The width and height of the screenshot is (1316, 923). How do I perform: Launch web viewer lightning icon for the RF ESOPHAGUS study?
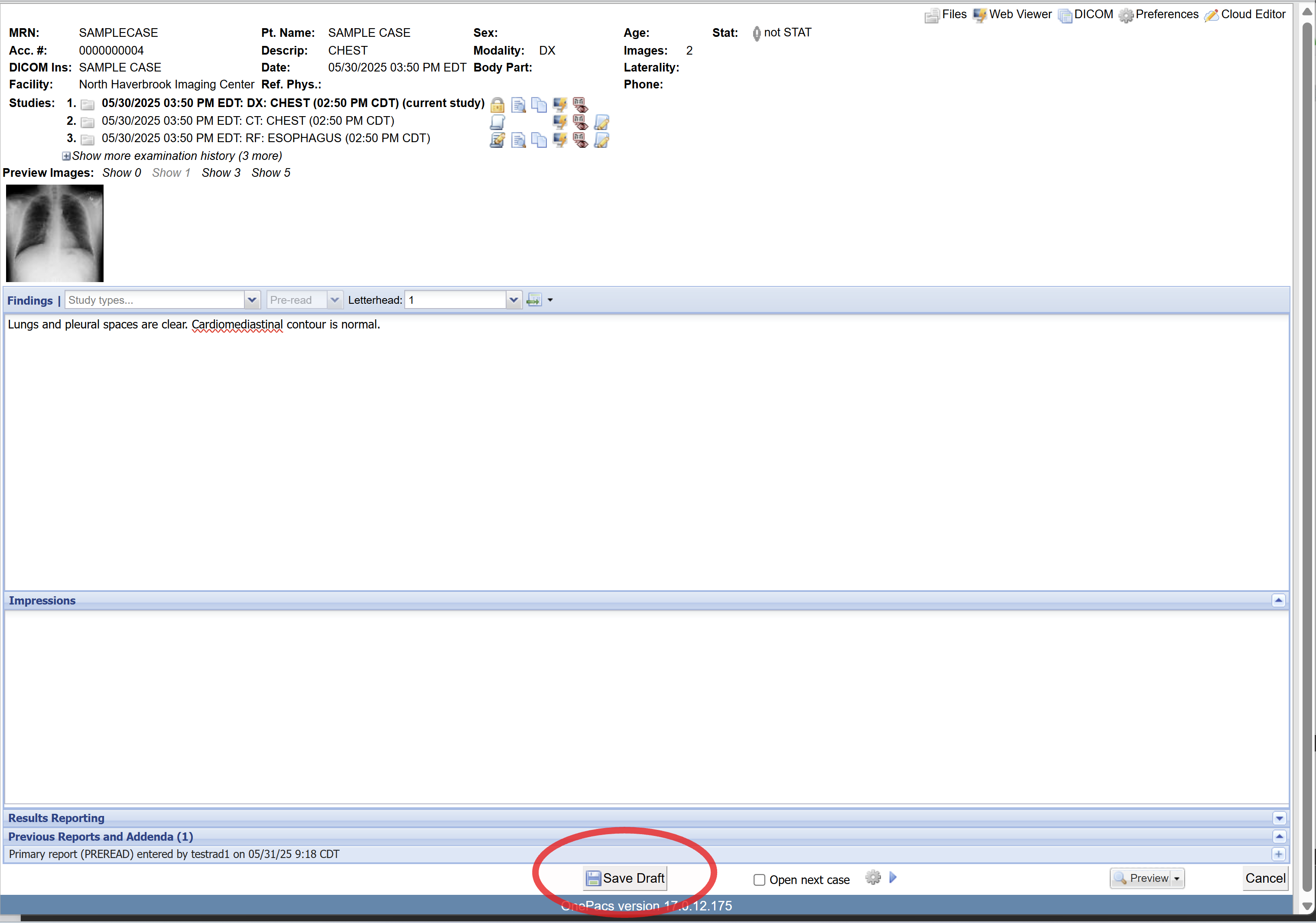[560, 140]
